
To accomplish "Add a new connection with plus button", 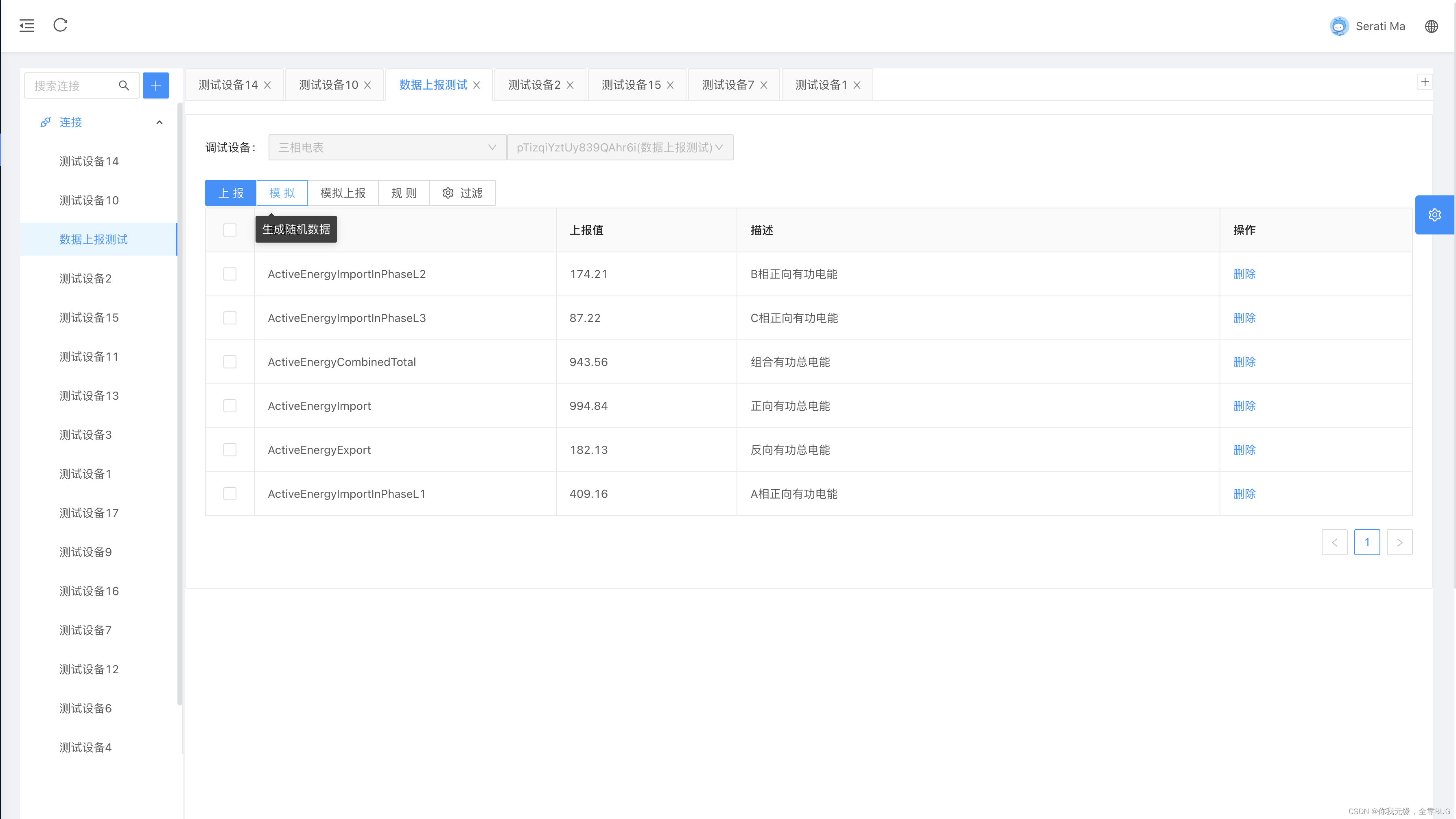I will (155, 85).
